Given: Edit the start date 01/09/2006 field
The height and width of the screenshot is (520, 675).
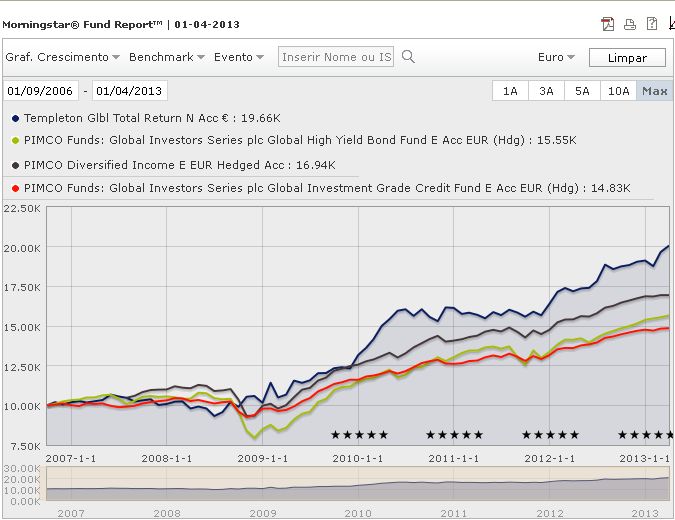Looking at the screenshot, I should pyautogui.click(x=40, y=91).
